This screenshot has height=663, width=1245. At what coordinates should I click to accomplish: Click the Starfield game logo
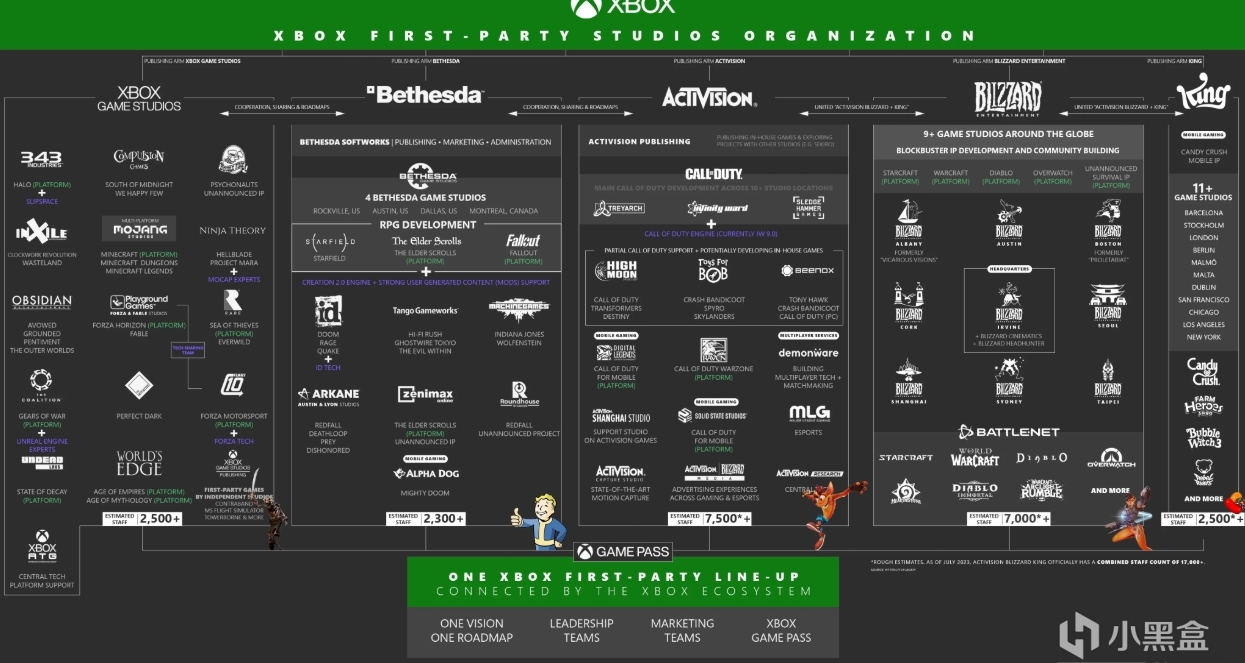[329, 242]
